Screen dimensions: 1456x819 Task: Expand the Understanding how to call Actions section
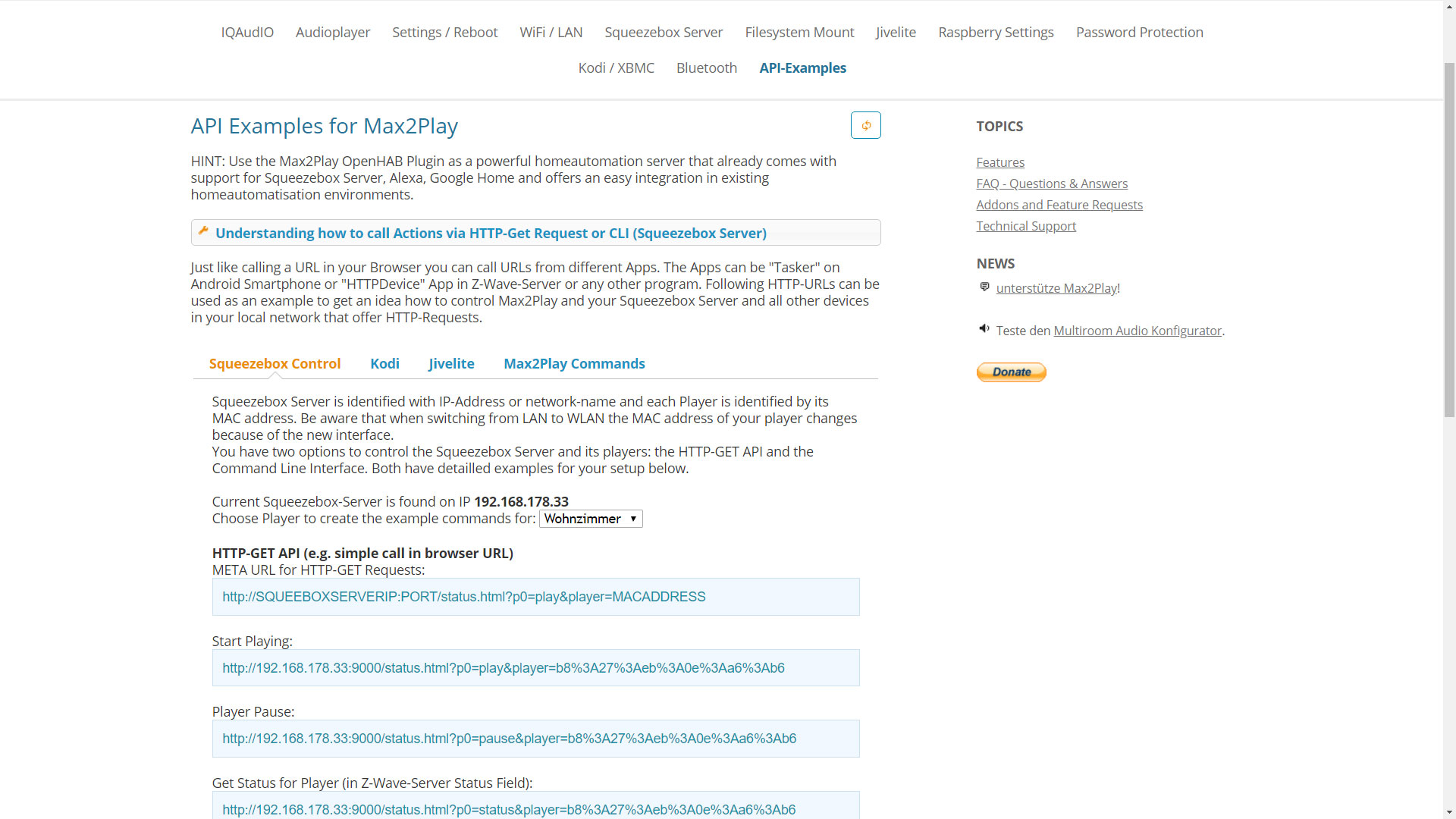point(535,233)
